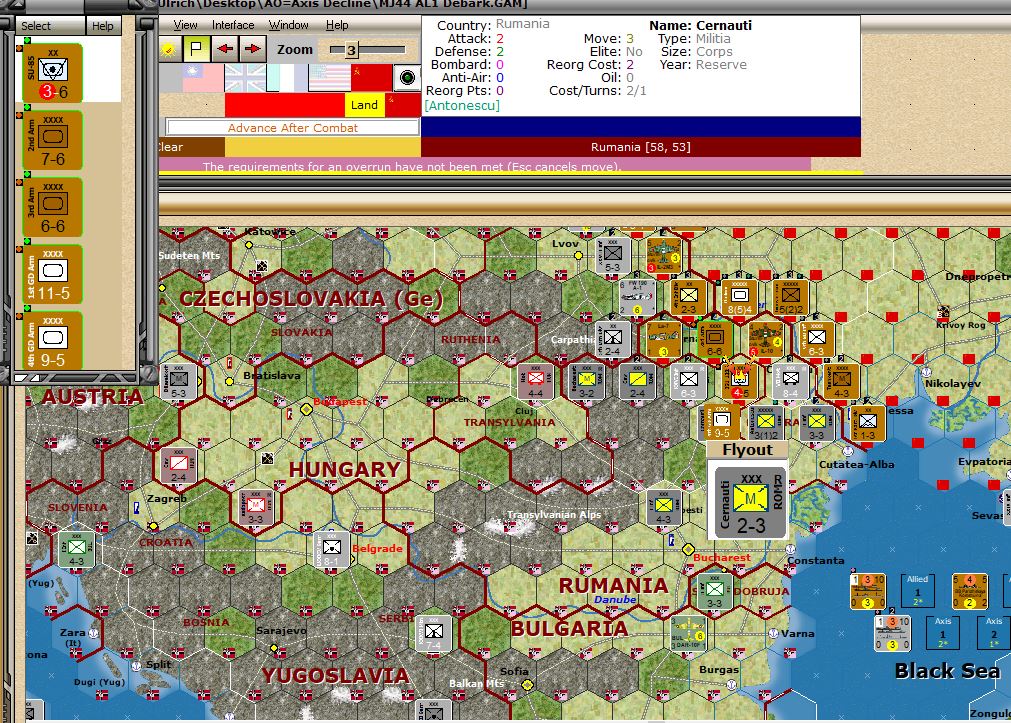Select the 1st GD Arm 11-5 unit
This screenshot has width=1011, height=723.
coord(51,274)
